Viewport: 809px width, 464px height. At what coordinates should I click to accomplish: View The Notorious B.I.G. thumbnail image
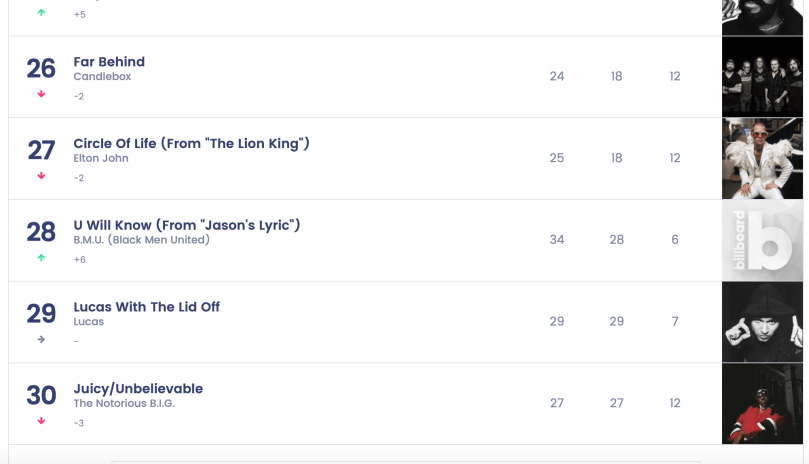(x=762, y=403)
